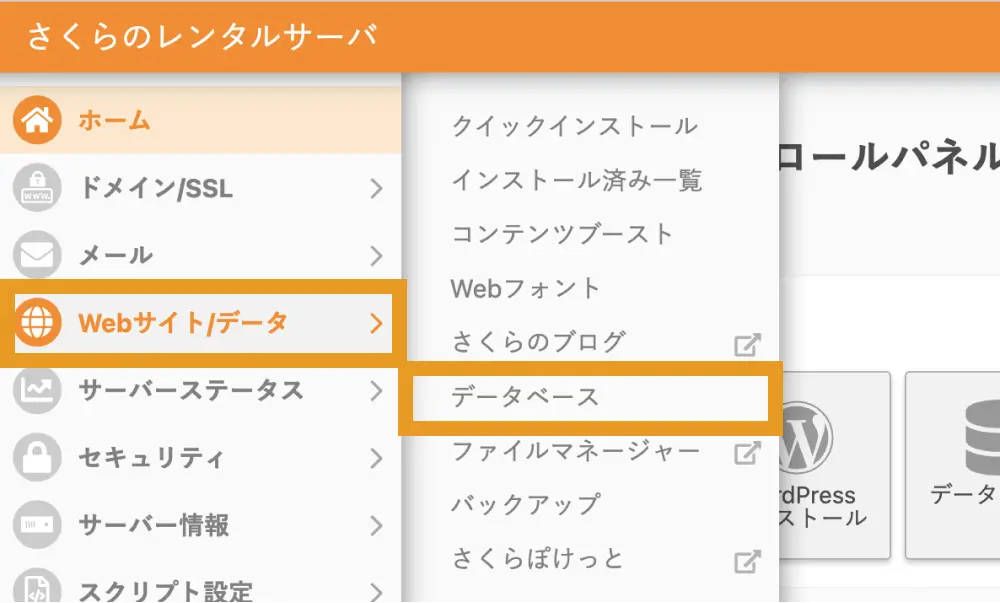Click the Server Status chart icon
Viewport: 1000px width, 603px height.
click(x=37, y=390)
